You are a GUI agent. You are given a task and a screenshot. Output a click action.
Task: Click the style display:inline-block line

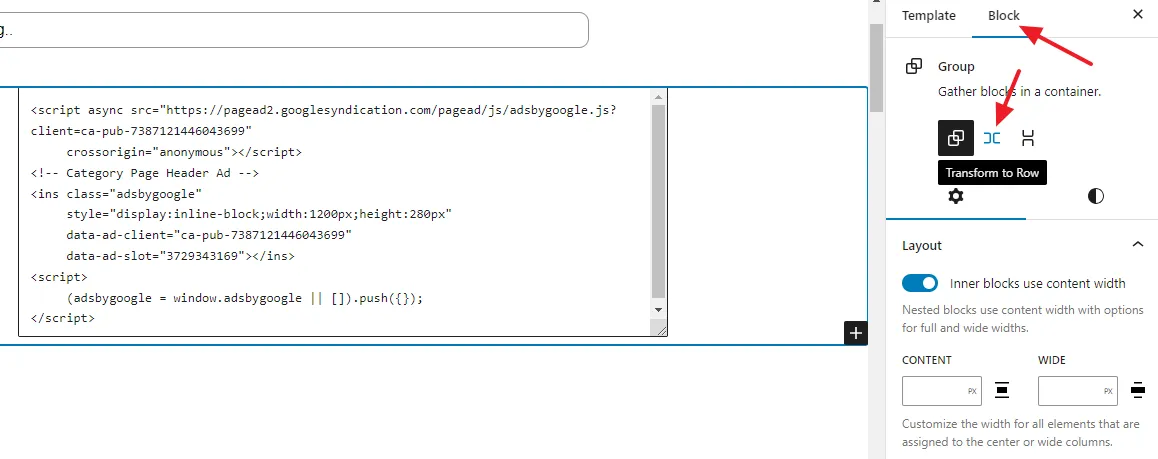[x=258, y=215]
